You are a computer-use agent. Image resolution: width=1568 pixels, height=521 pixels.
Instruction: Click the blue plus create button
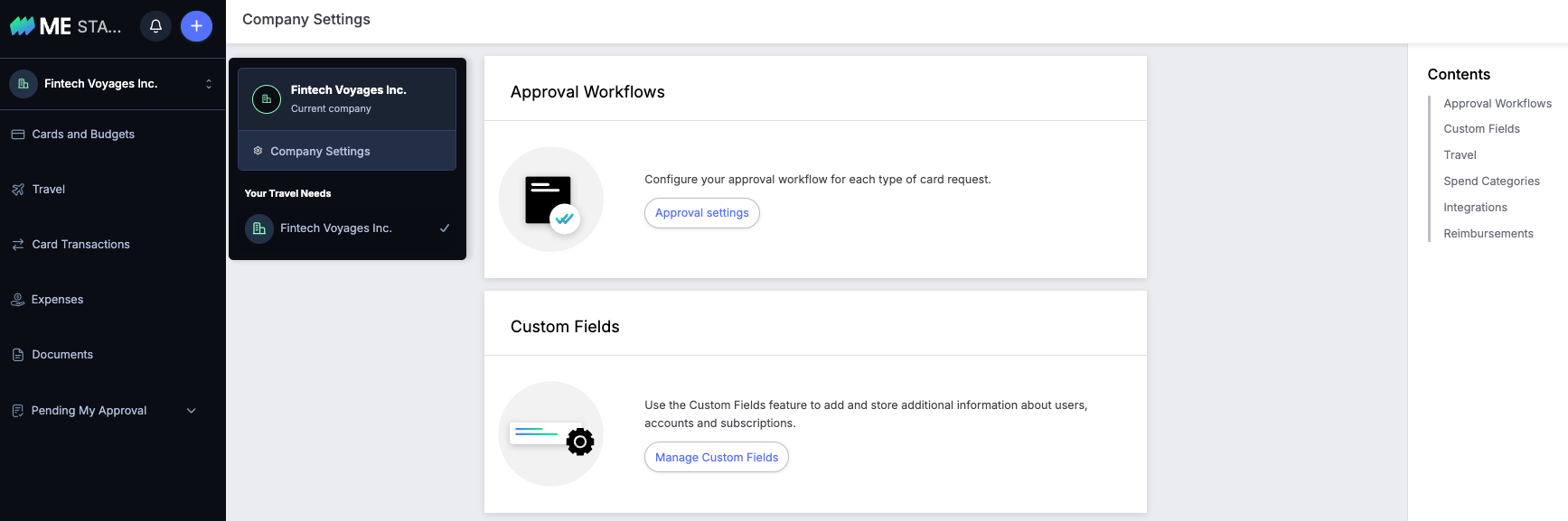(x=196, y=26)
